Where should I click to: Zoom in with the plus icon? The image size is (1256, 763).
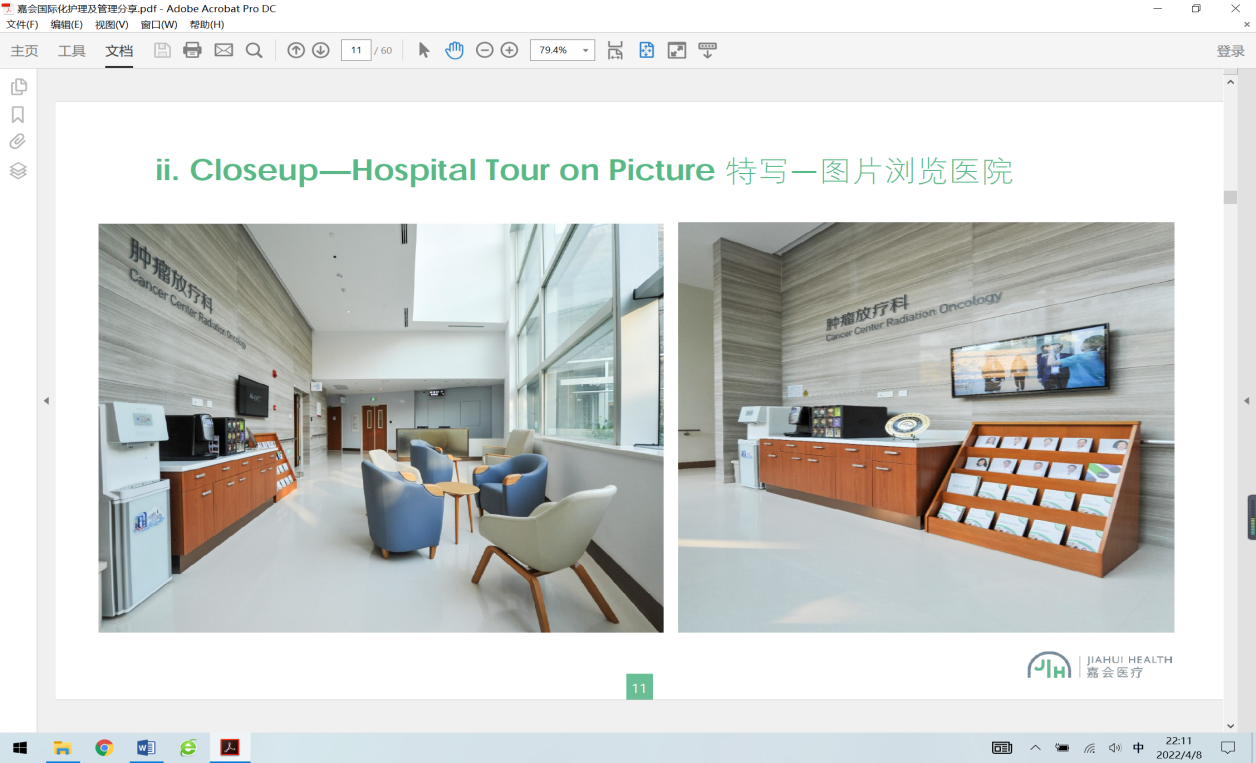click(x=509, y=50)
